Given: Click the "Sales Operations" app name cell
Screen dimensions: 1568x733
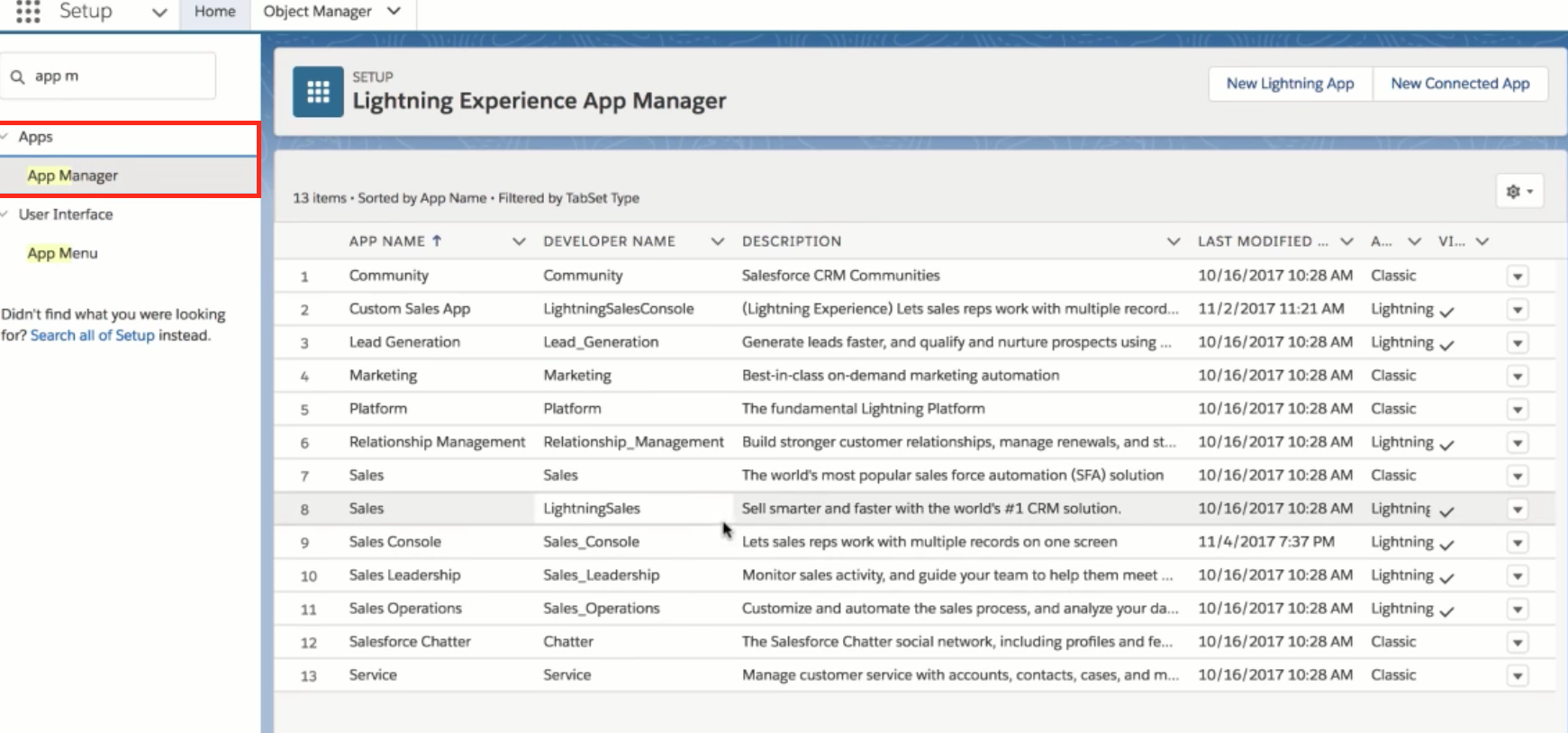Looking at the screenshot, I should (405, 609).
